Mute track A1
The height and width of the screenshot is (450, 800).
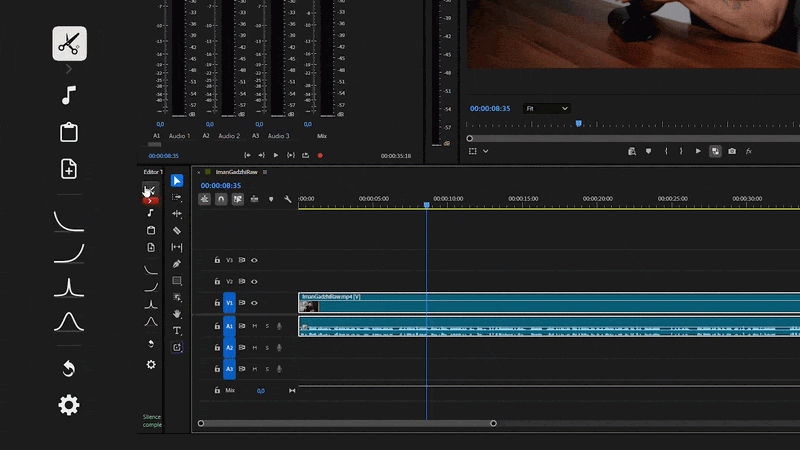255,326
